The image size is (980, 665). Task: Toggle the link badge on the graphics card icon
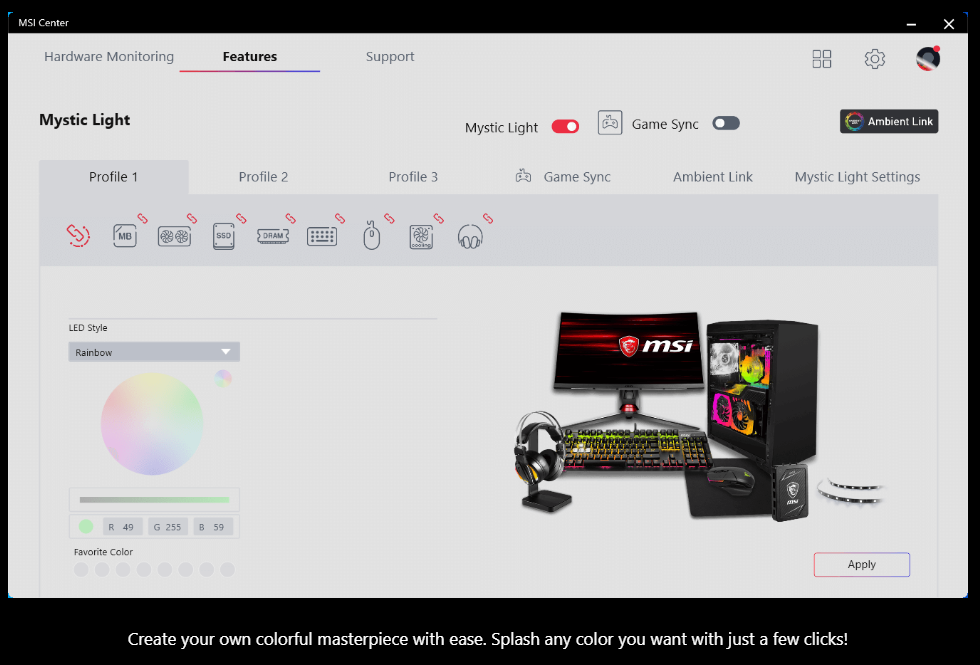coord(192,218)
